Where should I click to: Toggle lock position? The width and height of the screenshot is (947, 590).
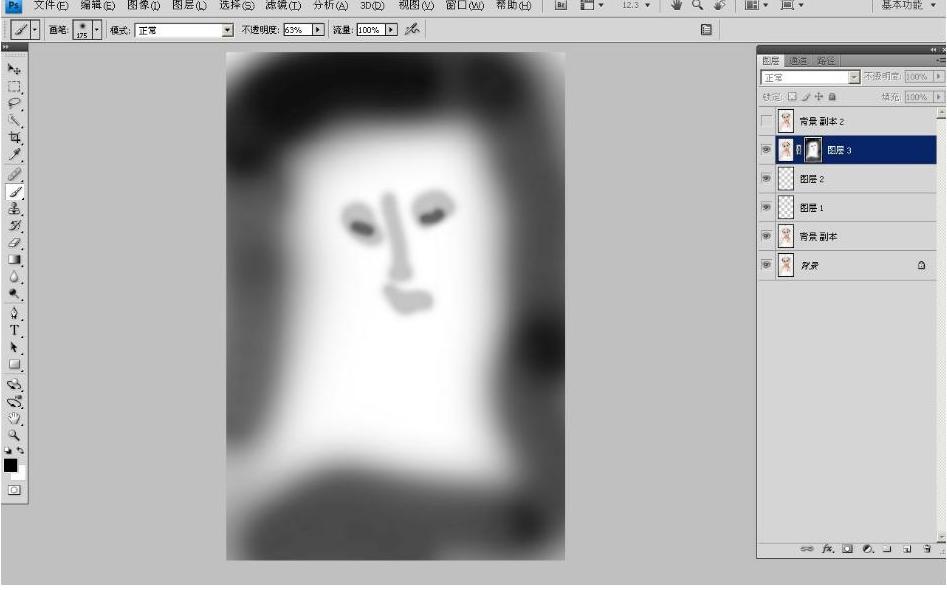pos(819,97)
